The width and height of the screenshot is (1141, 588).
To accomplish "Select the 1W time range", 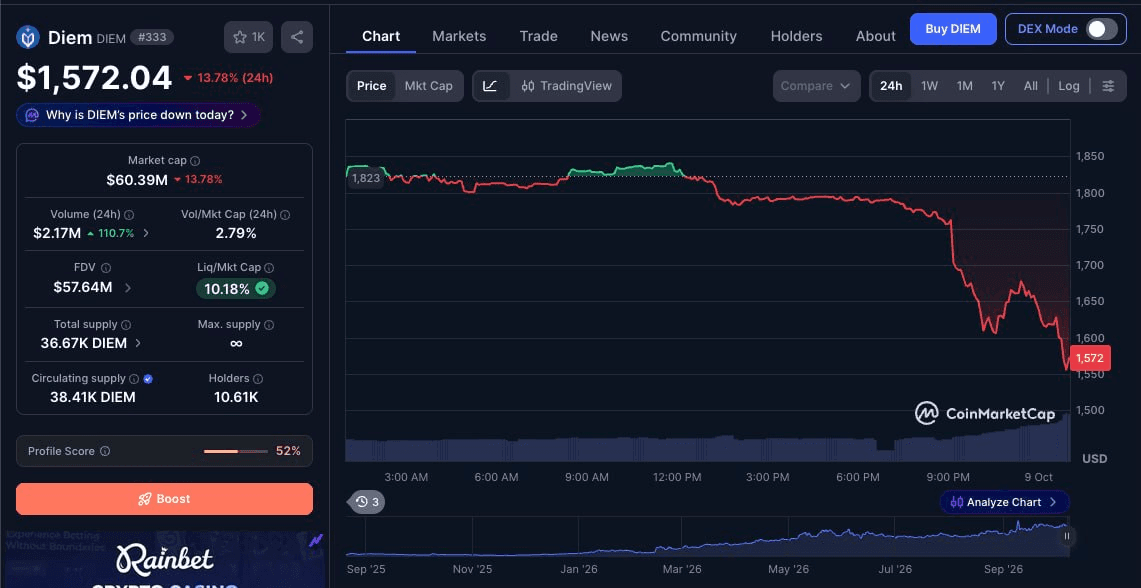I will (x=929, y=86).
